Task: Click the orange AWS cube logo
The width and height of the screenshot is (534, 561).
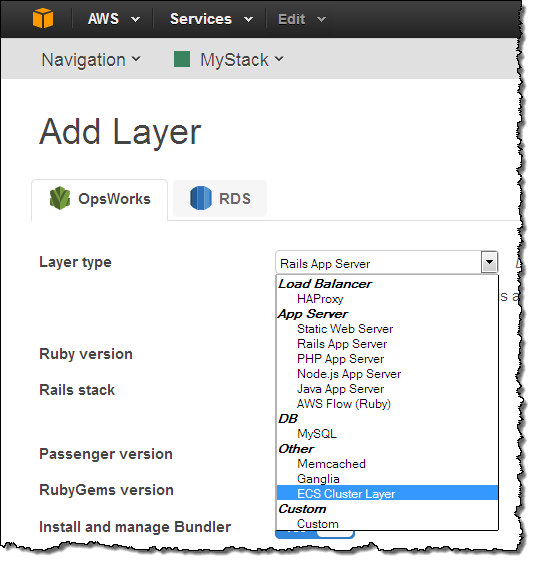Action: [x=43, y=18]
